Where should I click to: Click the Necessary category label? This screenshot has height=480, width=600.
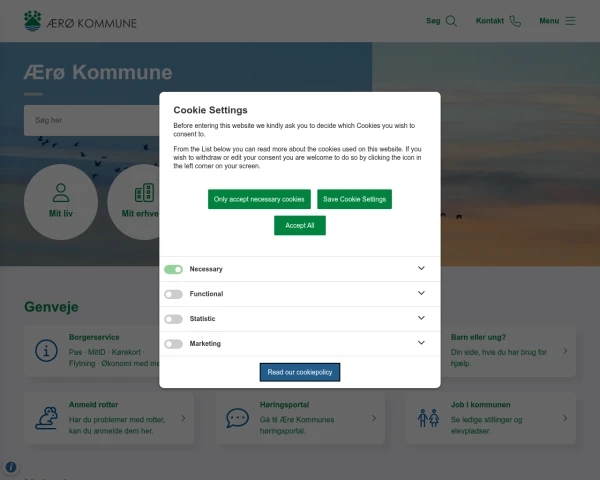point(206,269)
